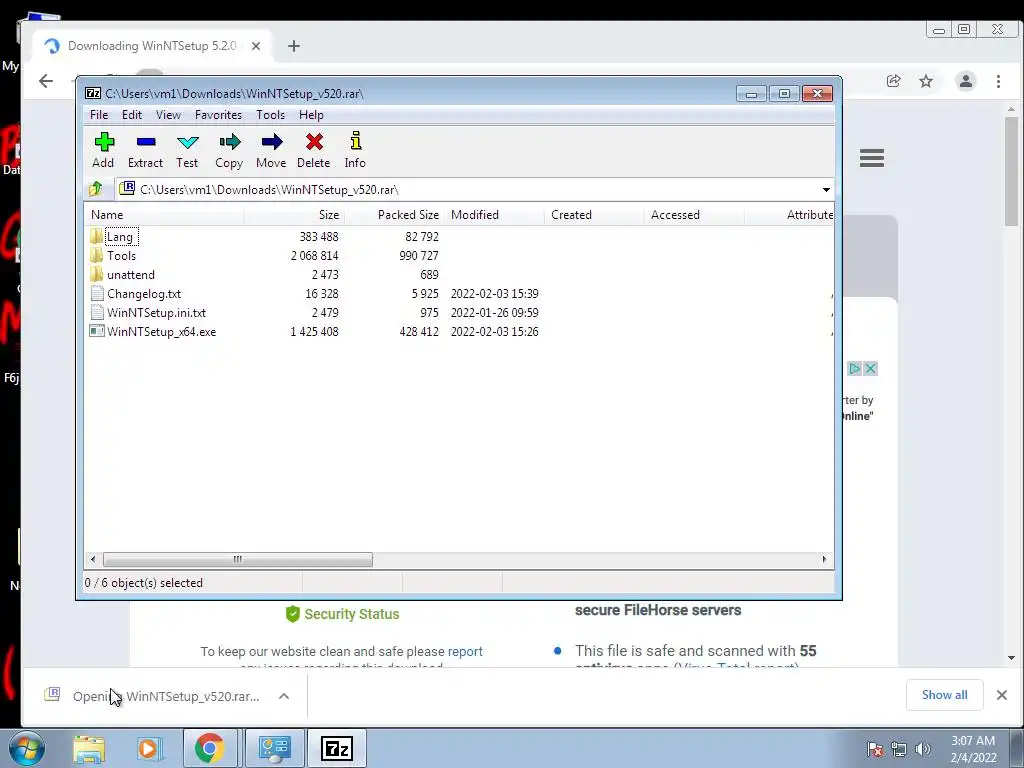Viewport: 1024px width, 768px height.
Task: Switch to Chrome in the taskbar
Action: pyautogui.click(x=209, y=748)
